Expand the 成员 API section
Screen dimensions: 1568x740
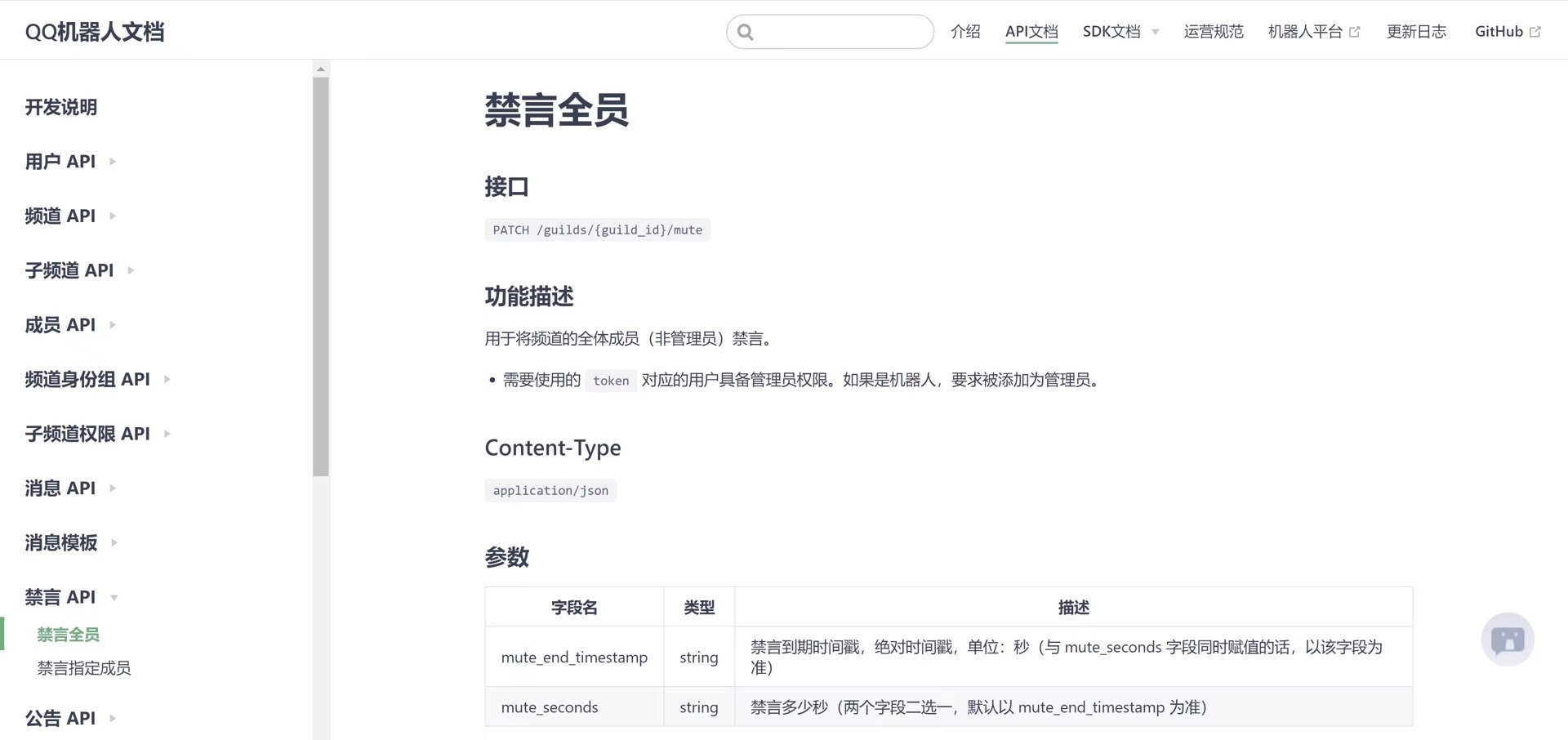(113, 325)
